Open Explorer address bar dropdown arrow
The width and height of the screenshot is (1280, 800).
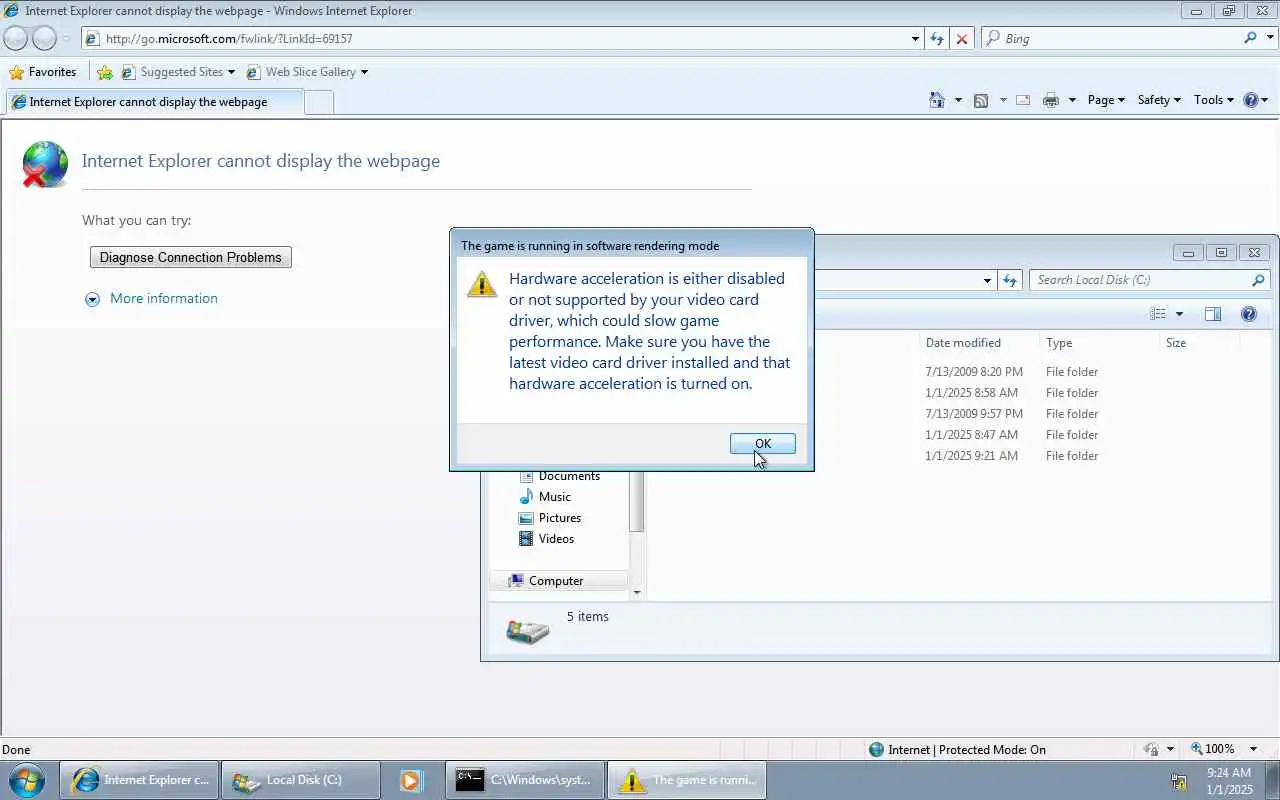987,280
